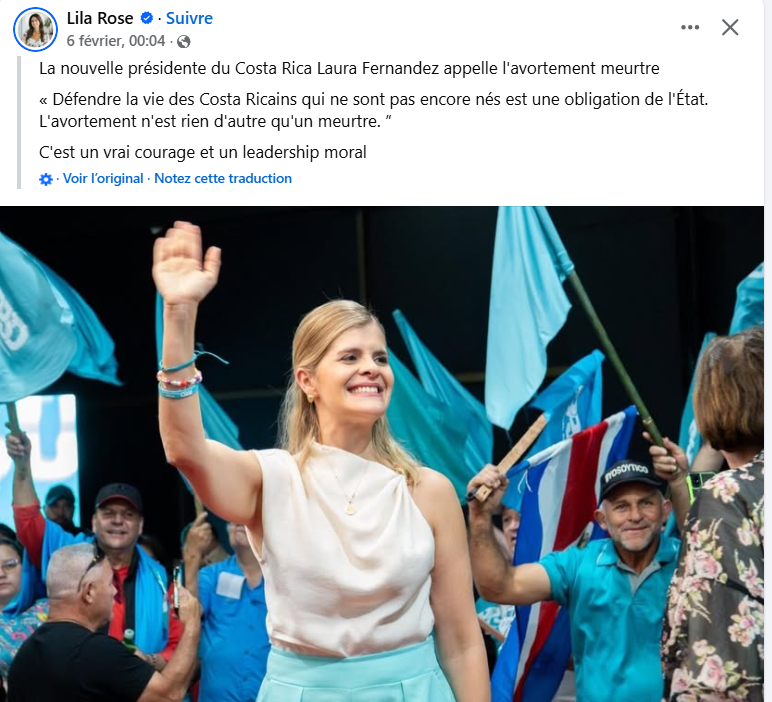This screenshot has width=772, height=702.
Task: Close the post viewer with the X
Action: (730, 28)
